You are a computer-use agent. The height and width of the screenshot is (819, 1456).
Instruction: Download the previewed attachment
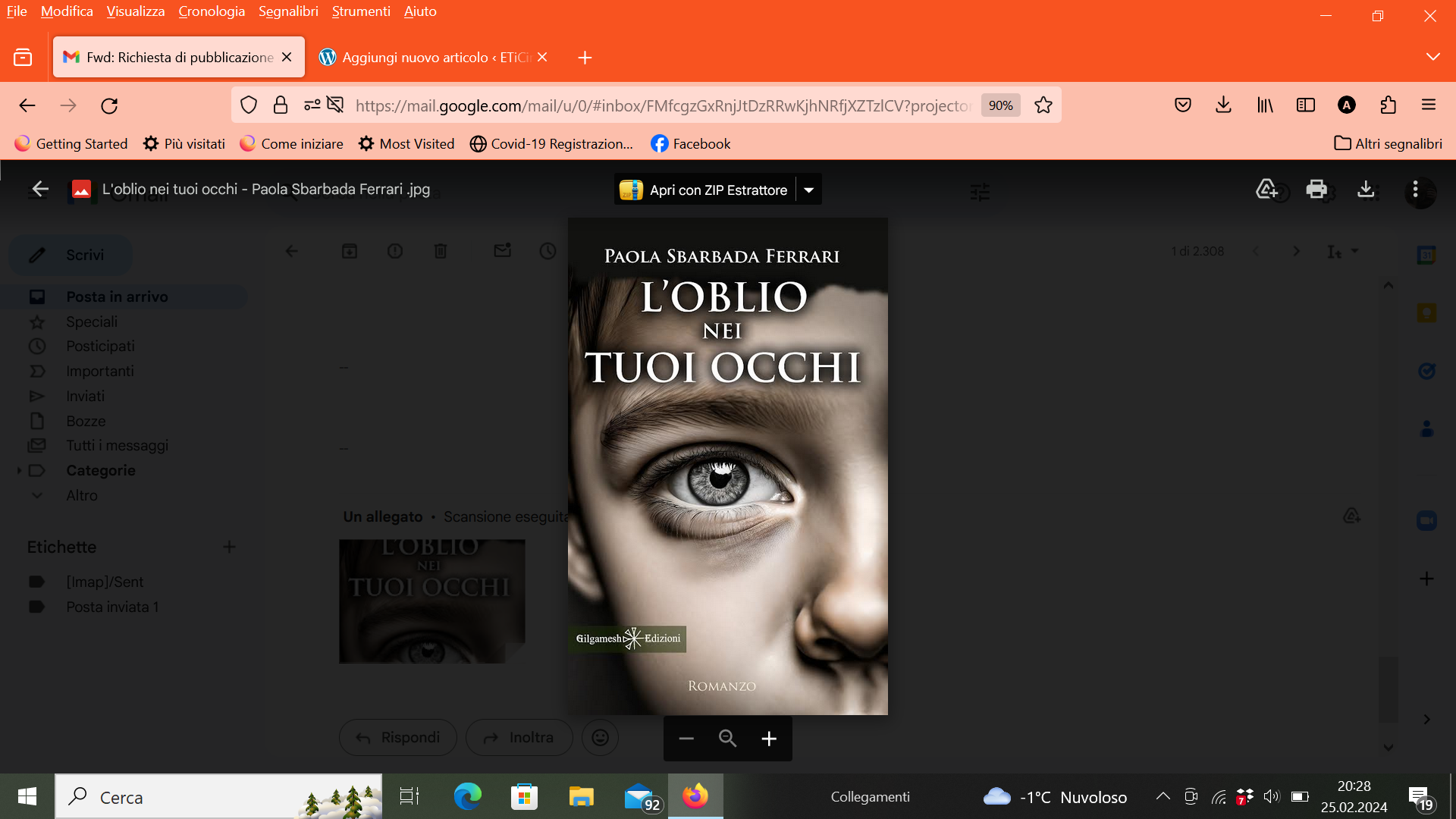coord(1366,189)
